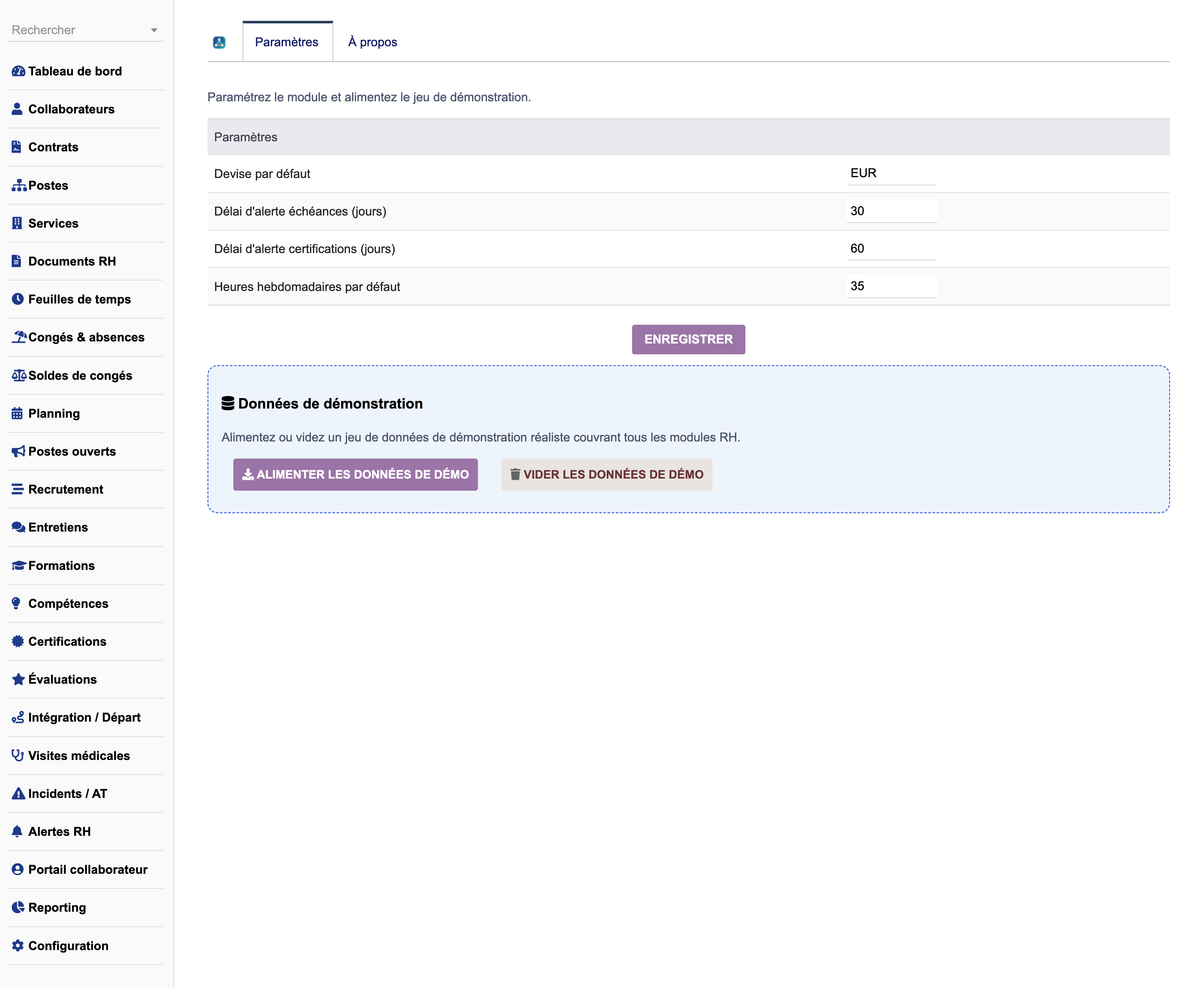The width and height of the screenshot is (1200, 988).
Task: Click the Contrats document icon
Action: click(16, 148)
